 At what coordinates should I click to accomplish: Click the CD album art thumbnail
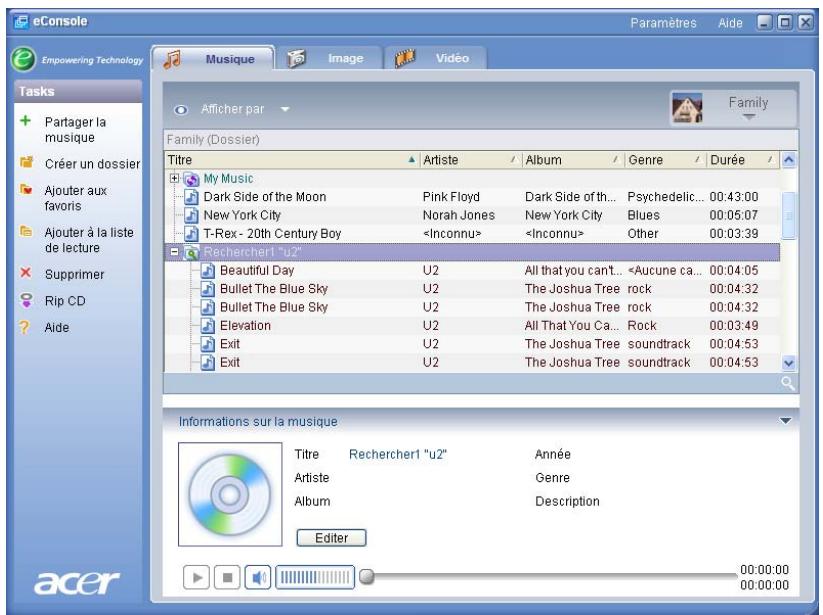pos(230,494)
